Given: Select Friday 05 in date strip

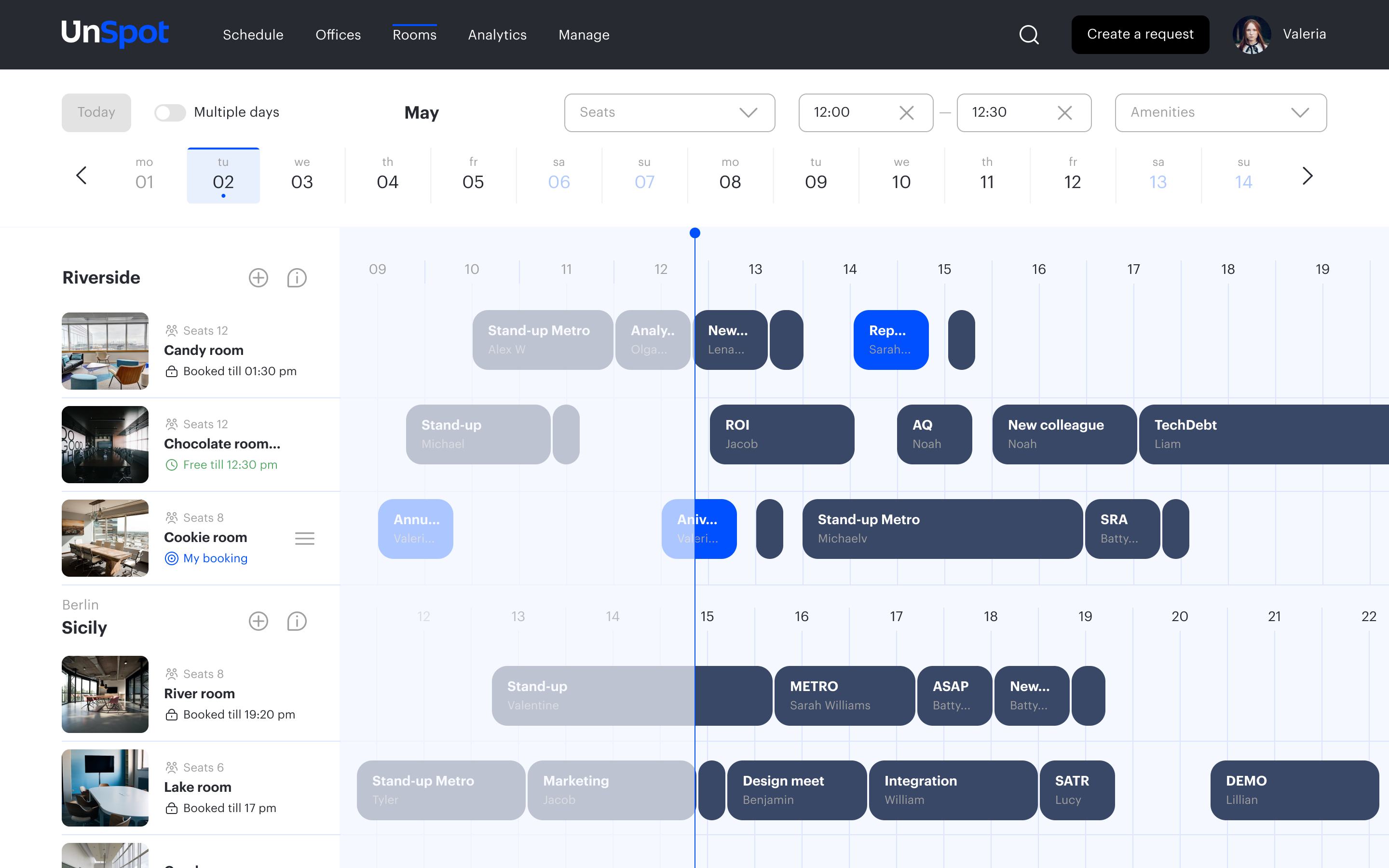Looking at the screenshot, I should [473, 176].
